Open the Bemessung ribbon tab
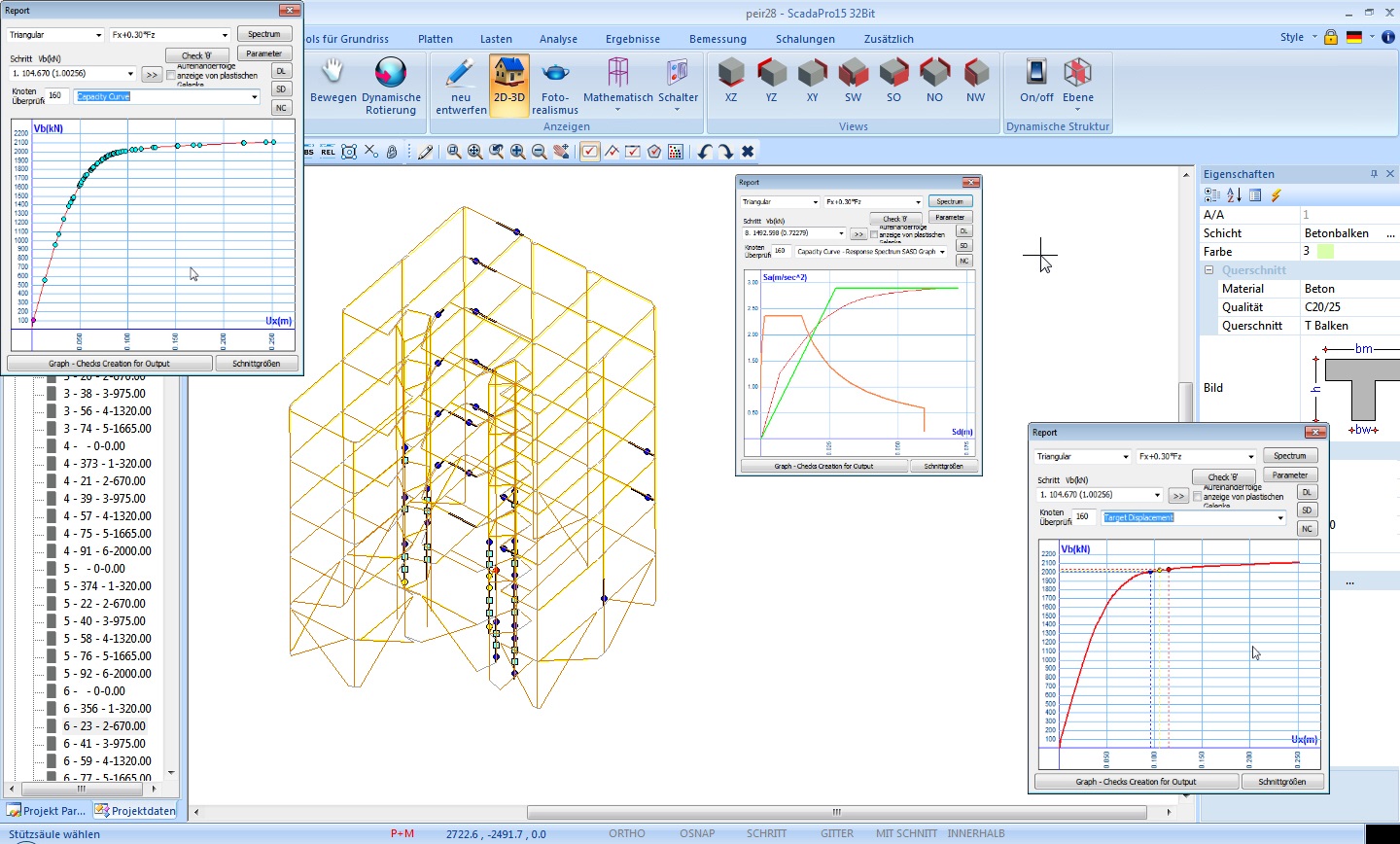1400x844 pixels. click(717, 39)
